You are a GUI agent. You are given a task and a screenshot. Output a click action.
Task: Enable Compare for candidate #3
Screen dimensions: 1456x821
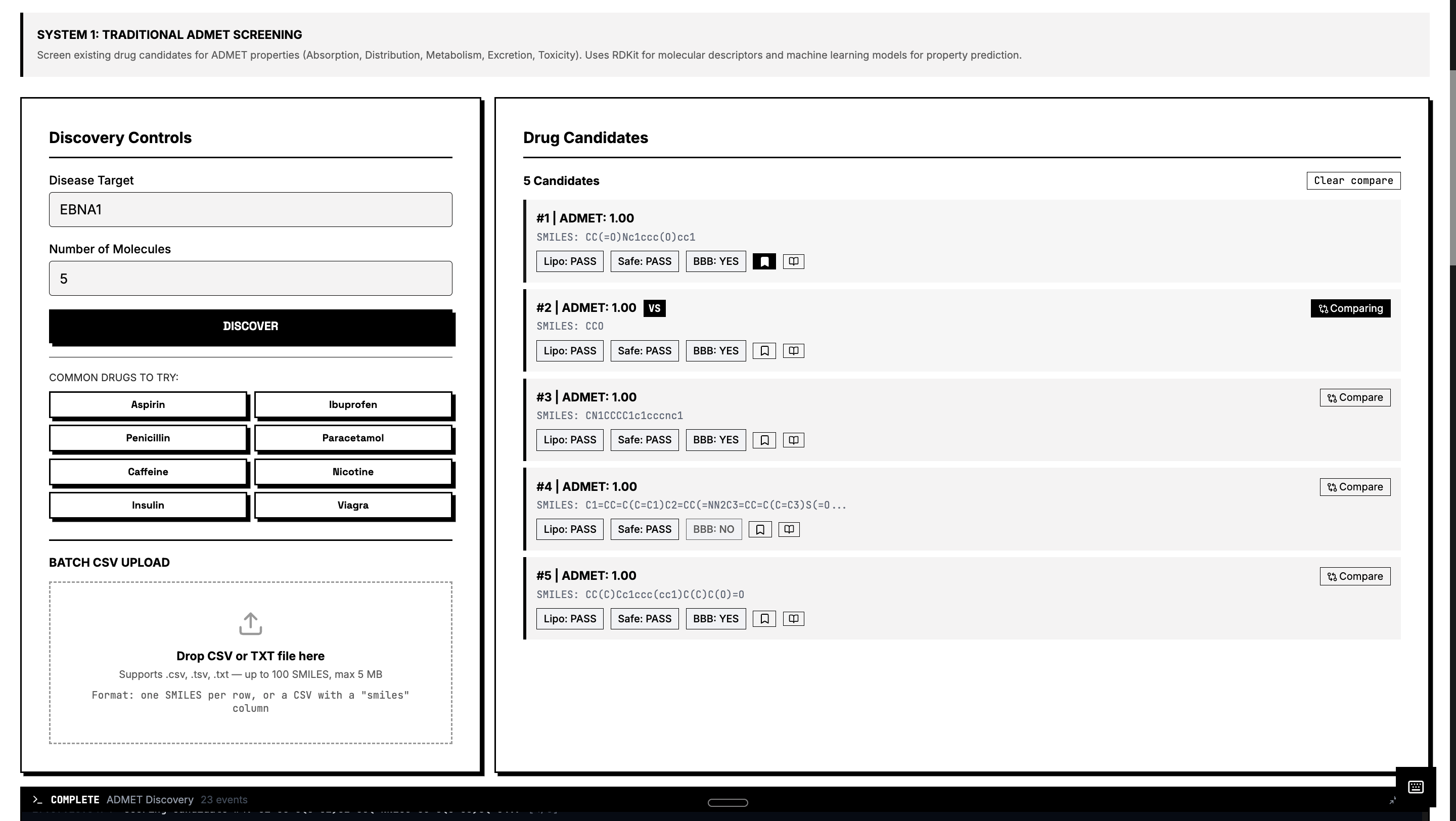[x=1354, y=398]
